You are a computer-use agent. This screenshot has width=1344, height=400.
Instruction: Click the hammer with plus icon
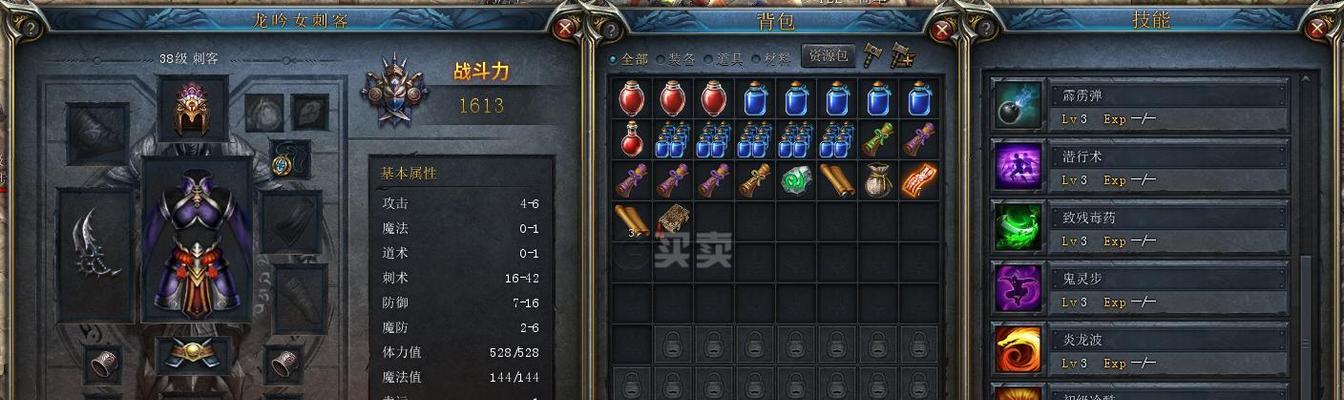click(x=902, y=56)
